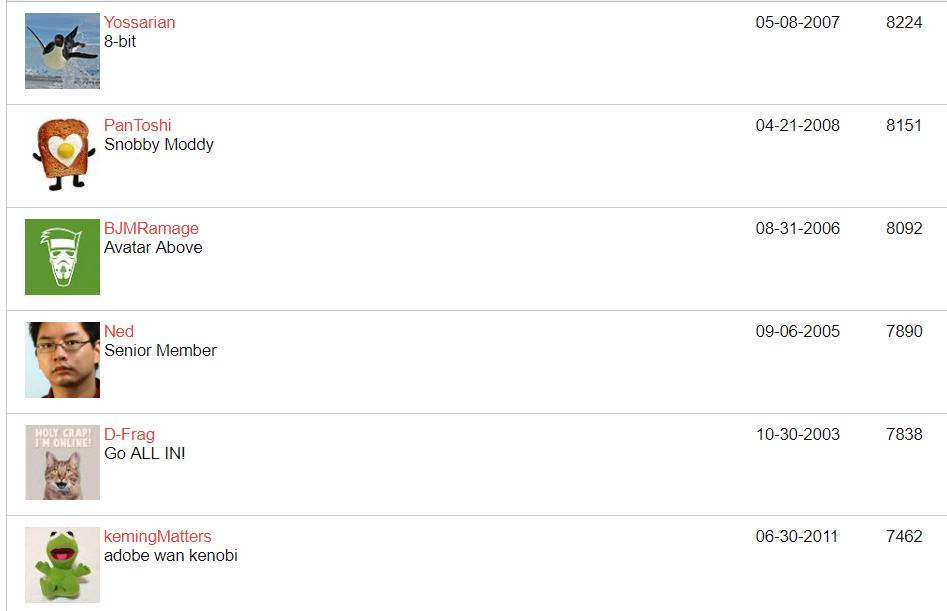Open the D-Frag username link
This screenshot has height=611, width=947.
click(x=129, y=435)
